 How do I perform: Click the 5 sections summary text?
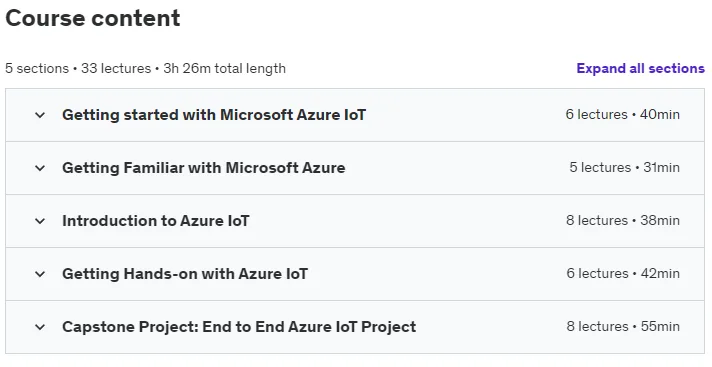(37, 69)
